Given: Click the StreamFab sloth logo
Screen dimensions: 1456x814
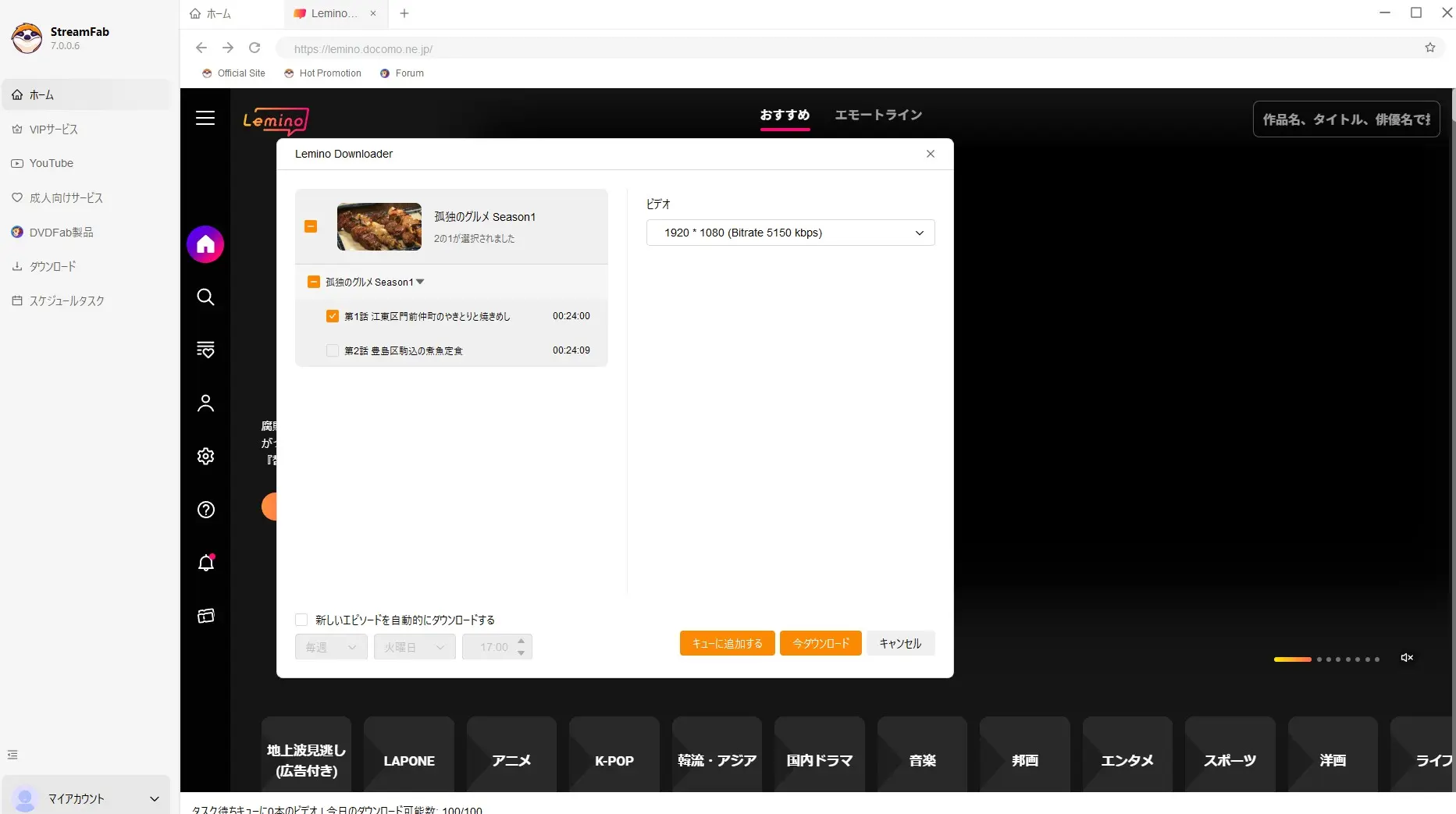Looking at the screenshot, I should [27, 37].
